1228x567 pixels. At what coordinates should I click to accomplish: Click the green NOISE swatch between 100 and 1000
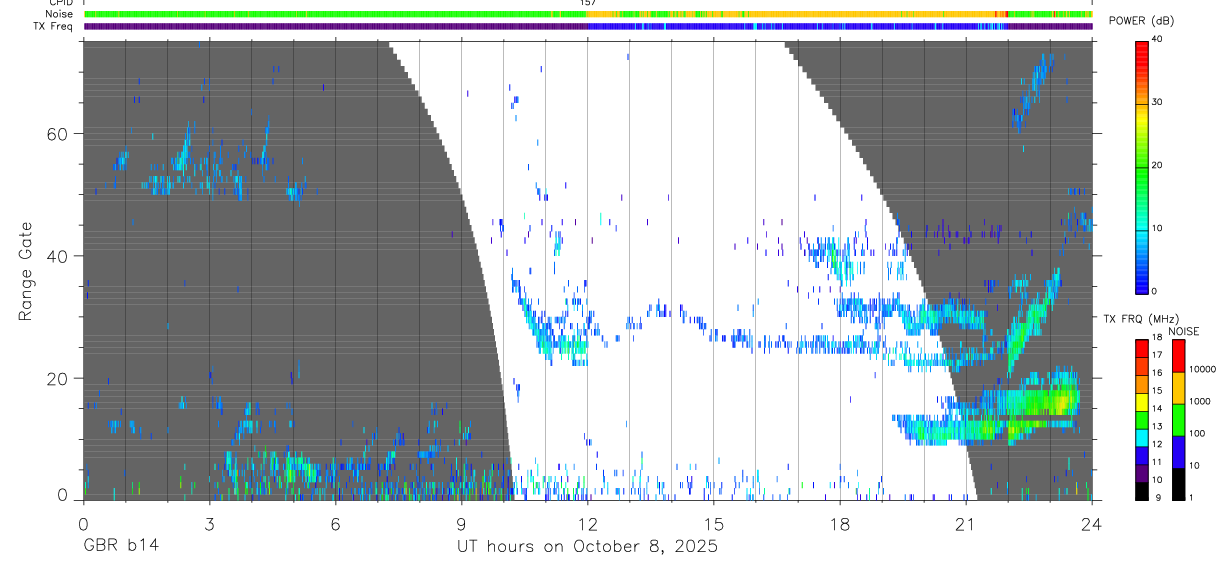pos(1178,419)
